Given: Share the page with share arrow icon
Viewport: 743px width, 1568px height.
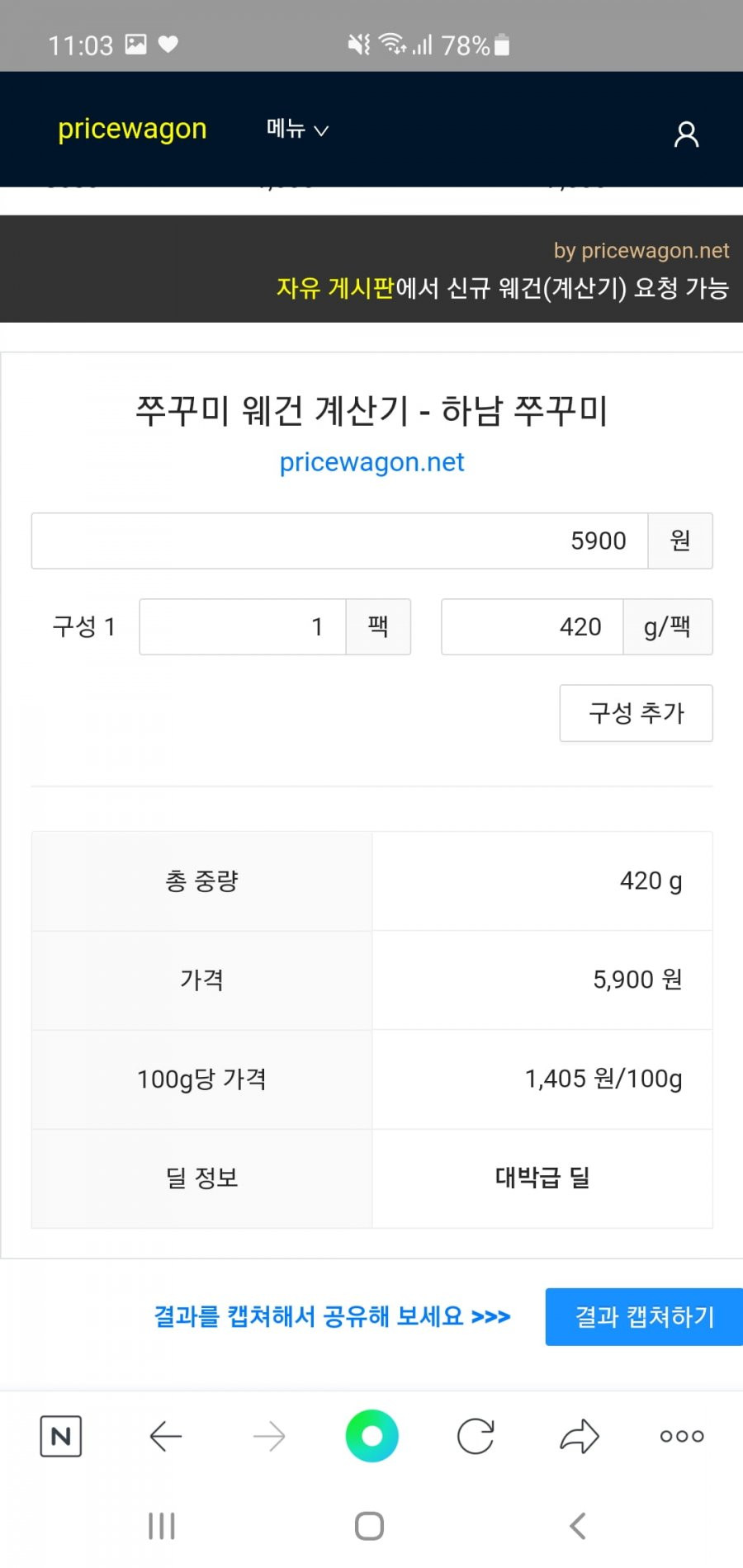Looking at the screenshot, I should [579, 1436].
